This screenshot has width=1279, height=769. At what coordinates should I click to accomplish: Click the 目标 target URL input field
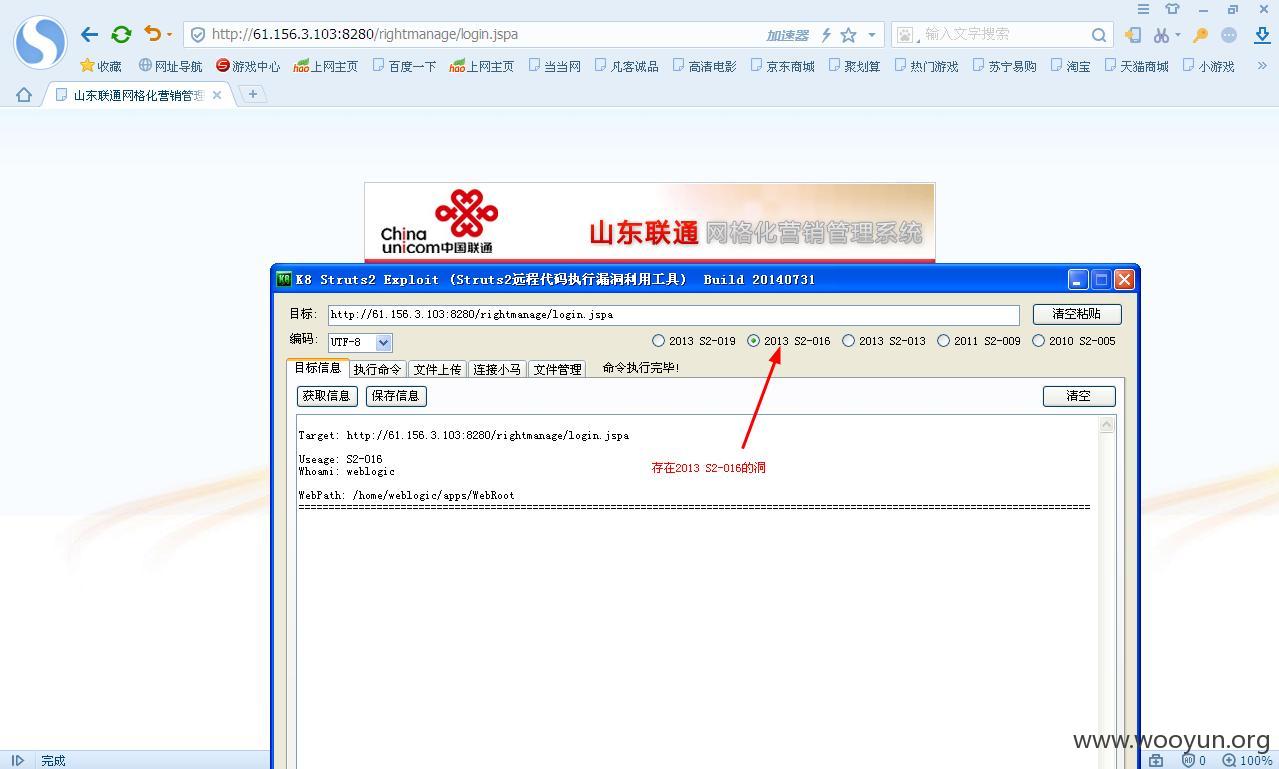point(673,314)
